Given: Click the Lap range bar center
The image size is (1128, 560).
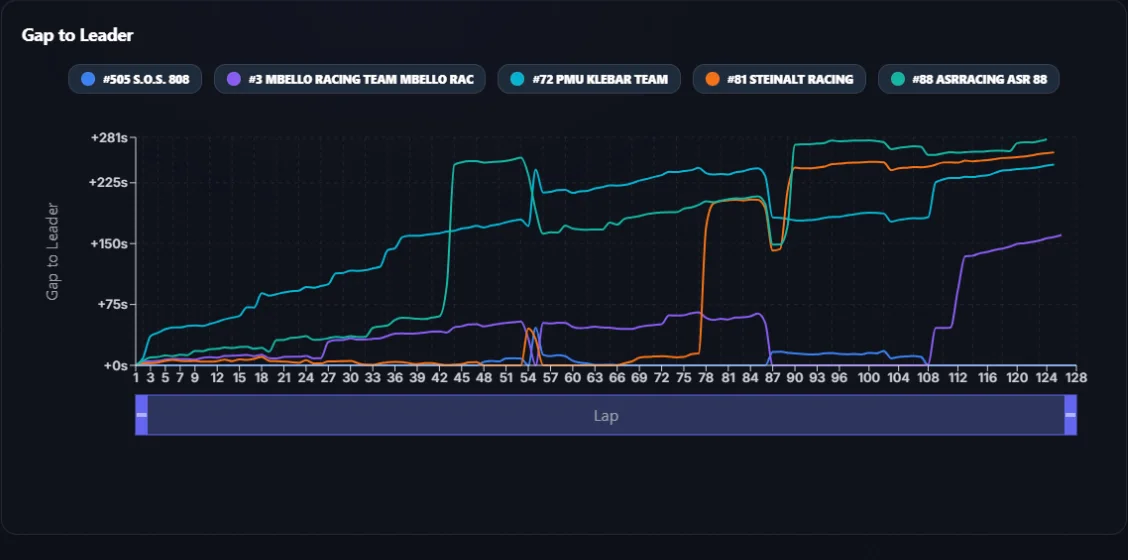Looking at the screenshot, I should (x=606, y=415).
